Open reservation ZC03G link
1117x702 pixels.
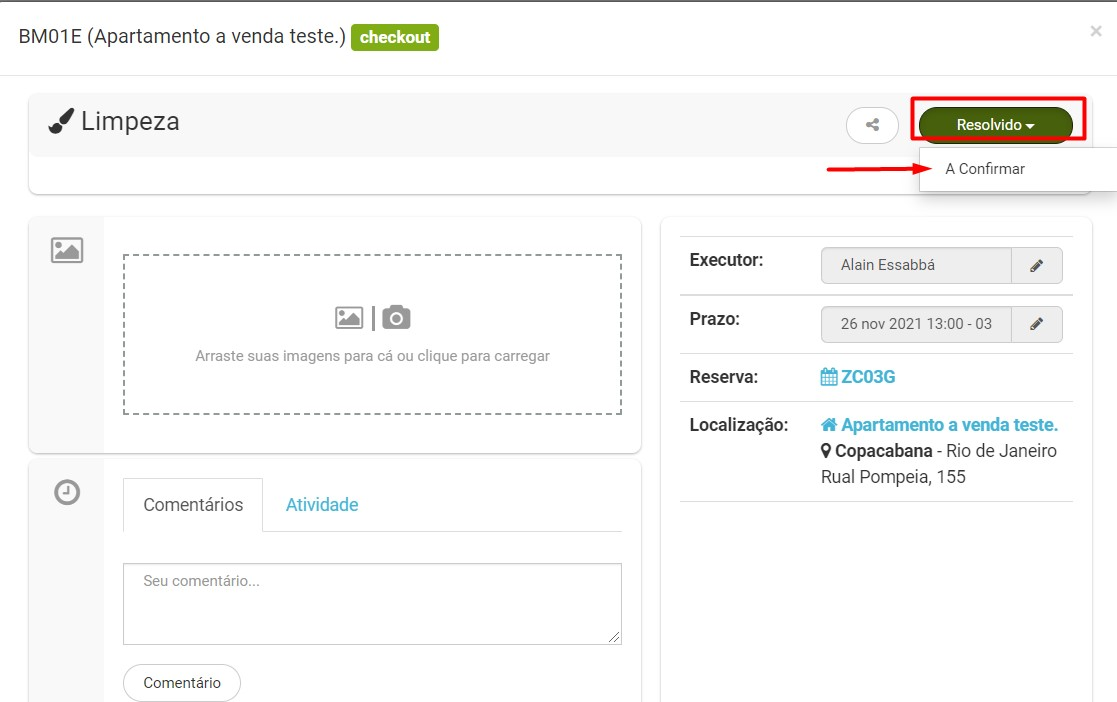click(868, 376)
